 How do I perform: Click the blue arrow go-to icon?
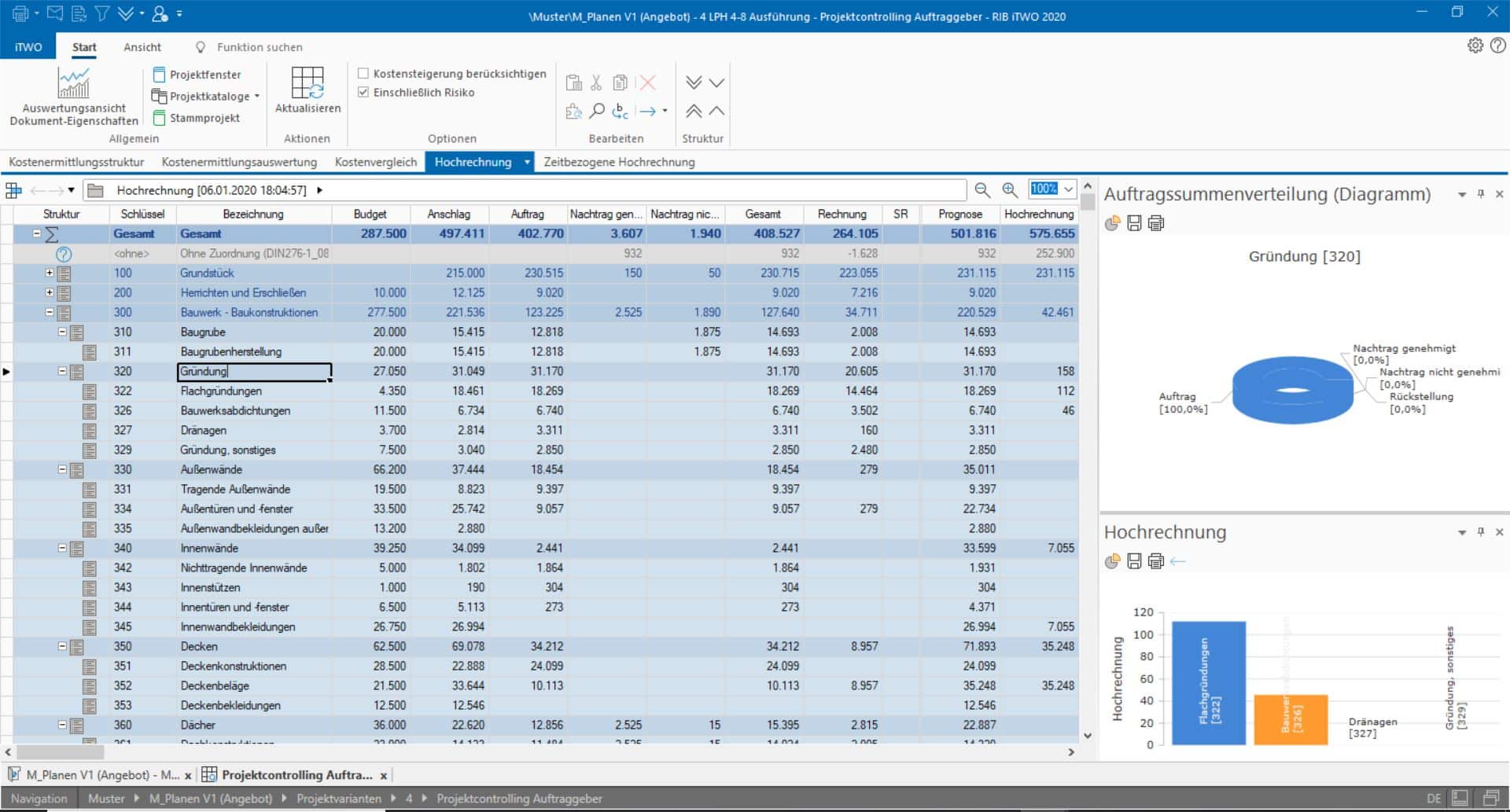647,111
